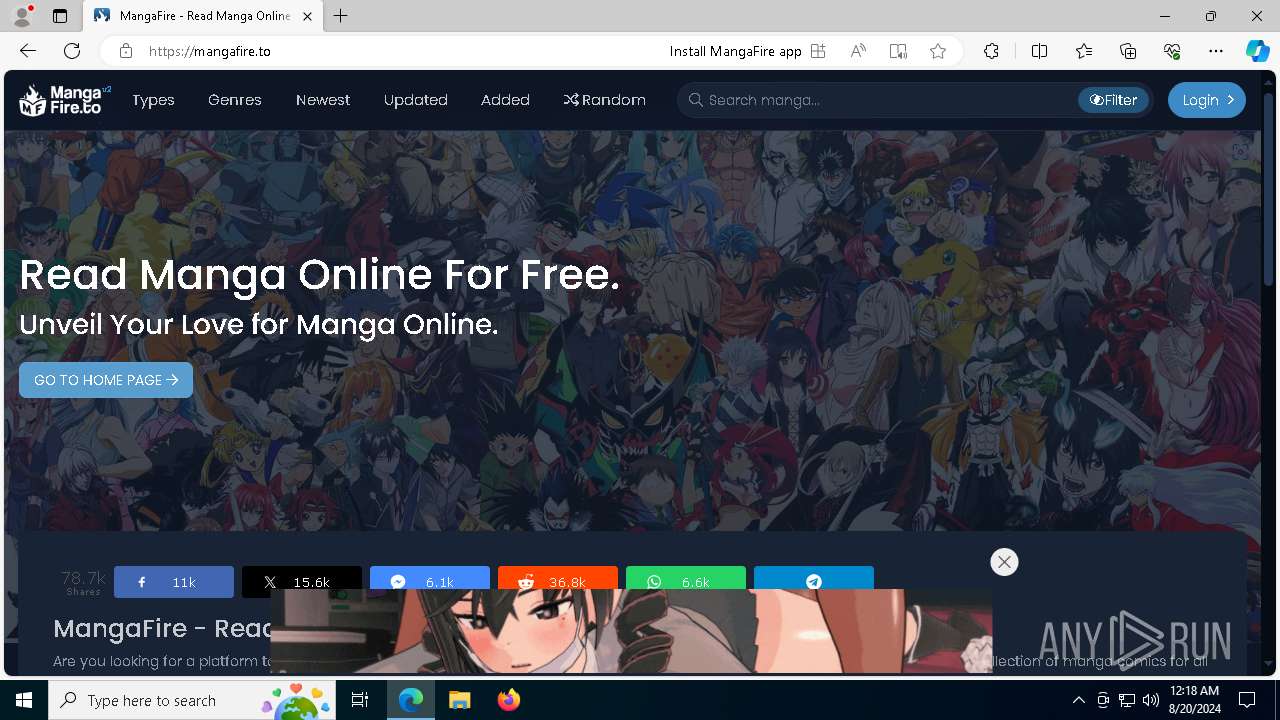Open a new browser tab
1280x720 pixels.
(x=341, y=16)
